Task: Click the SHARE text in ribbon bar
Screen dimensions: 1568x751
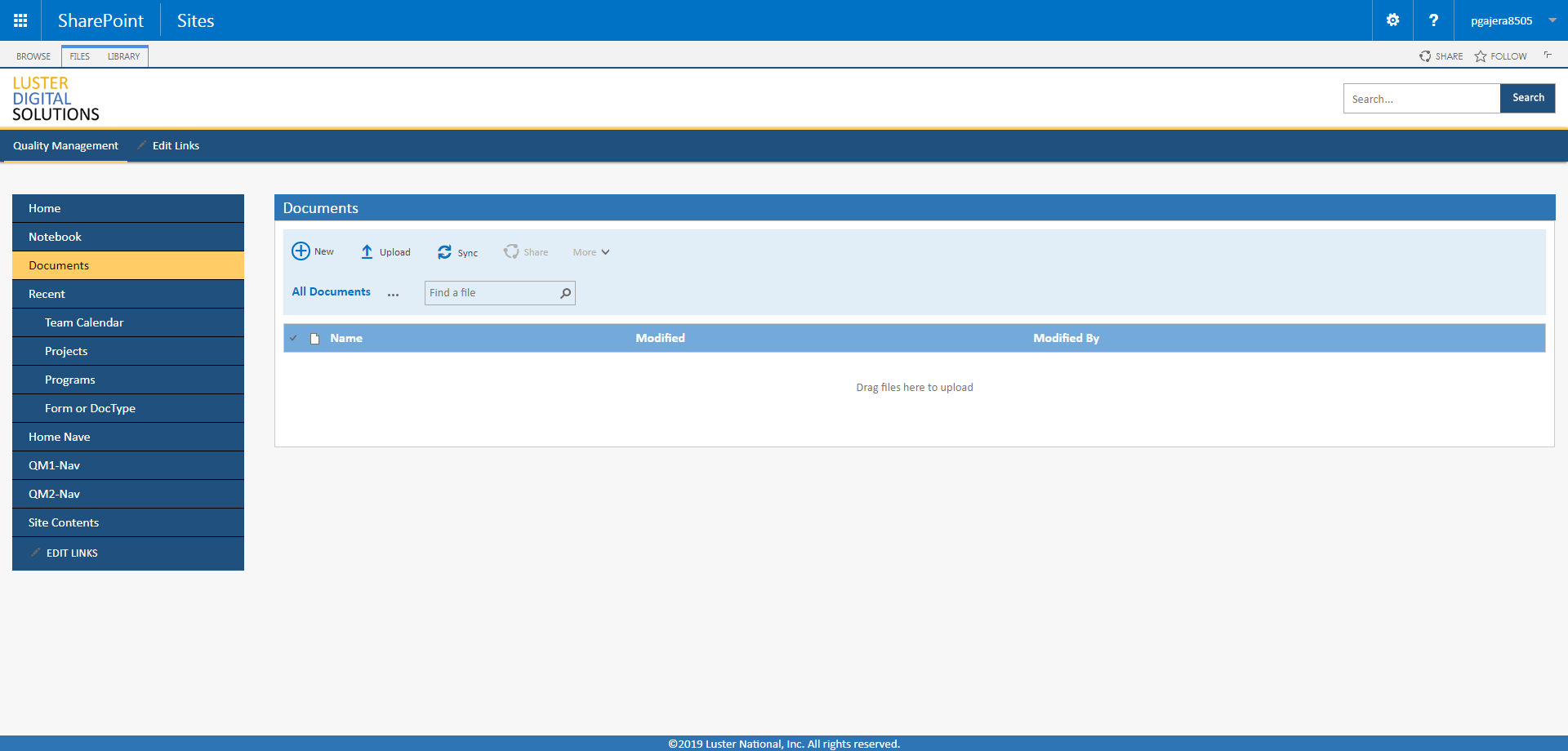Action: [x=1449, y=56]
